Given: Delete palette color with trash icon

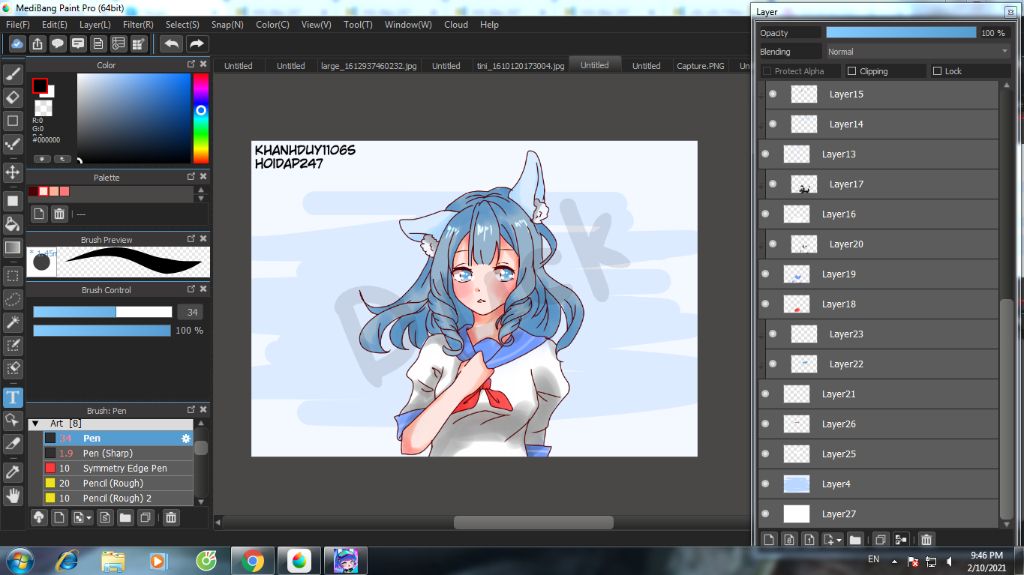Looking at the screenshot, I should pyautogui.click(x=59, y=214).
